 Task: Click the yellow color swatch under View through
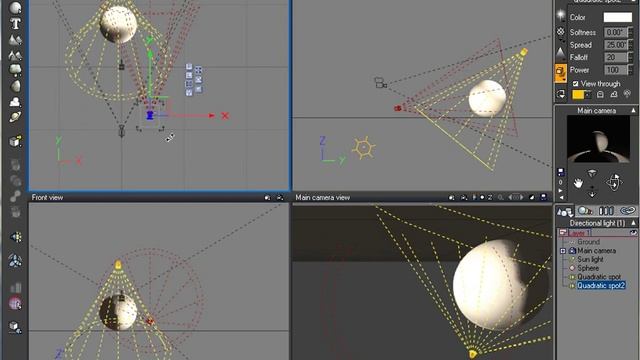tap(578, 95)
